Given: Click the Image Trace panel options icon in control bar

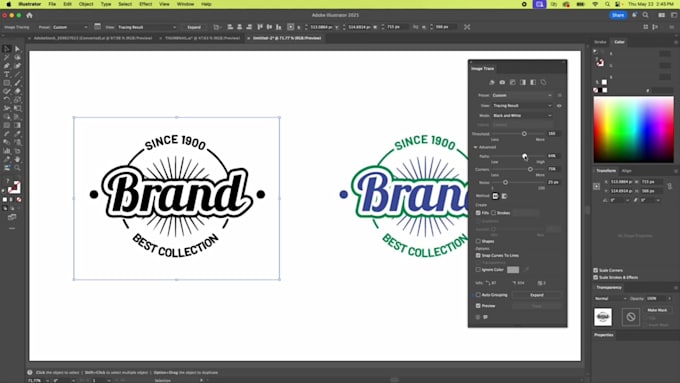Looking at the screenshot, I should click(98, 27).
